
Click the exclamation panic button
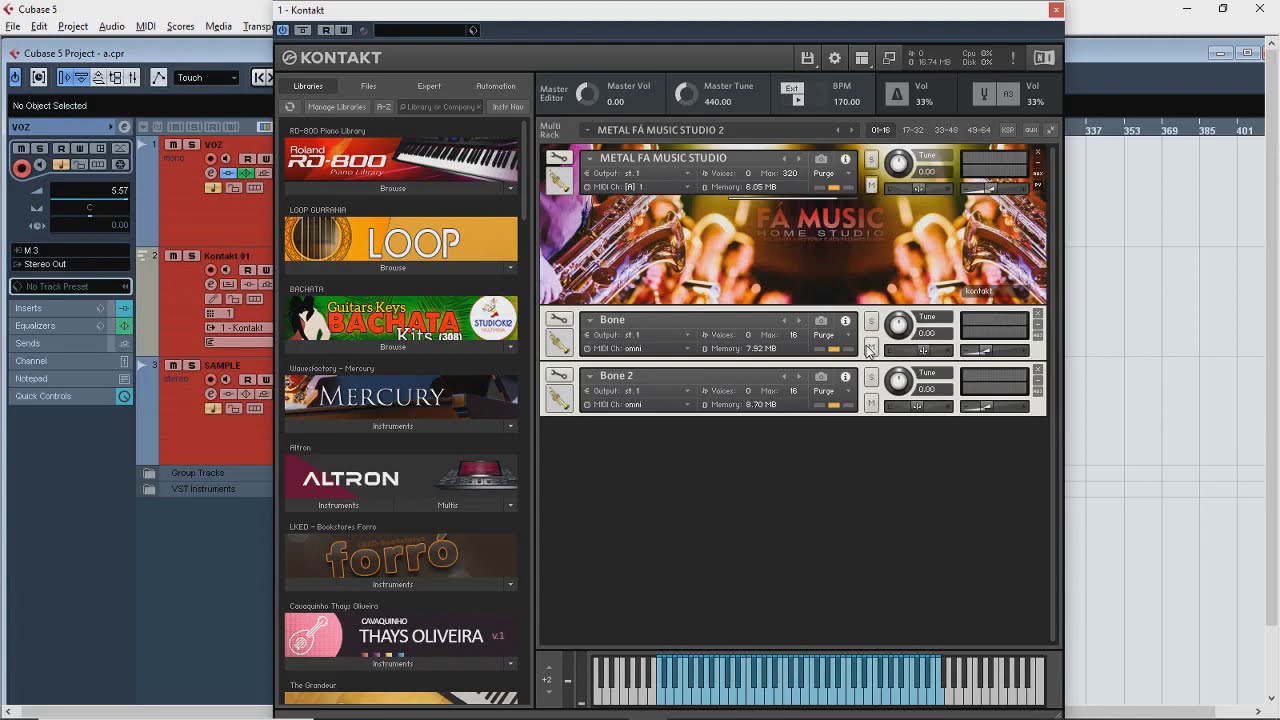1013,58
